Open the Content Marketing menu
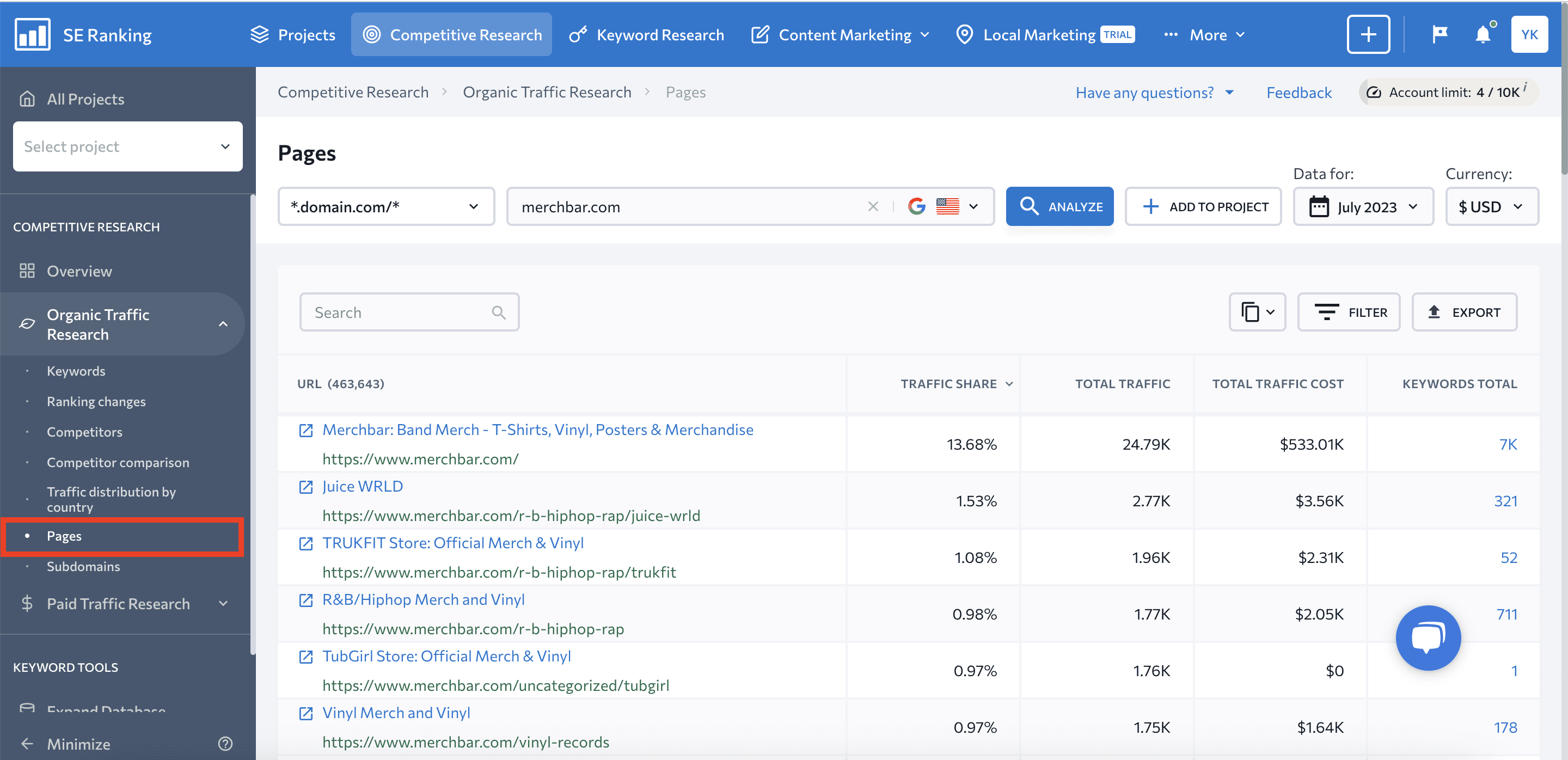1568x760 pixels. (x=840, y=35)
